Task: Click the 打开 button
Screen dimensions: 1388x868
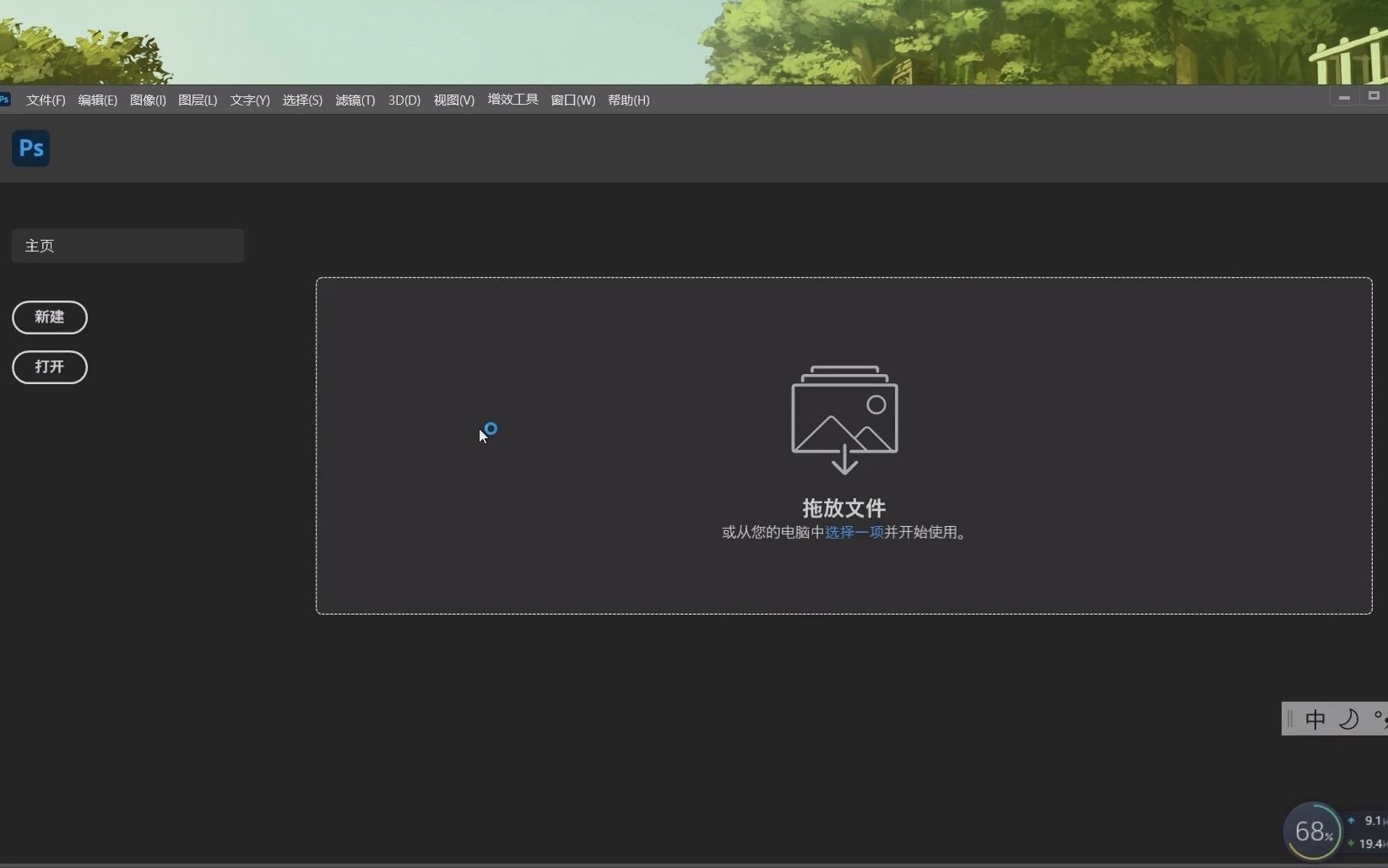Action: [49, 367]
